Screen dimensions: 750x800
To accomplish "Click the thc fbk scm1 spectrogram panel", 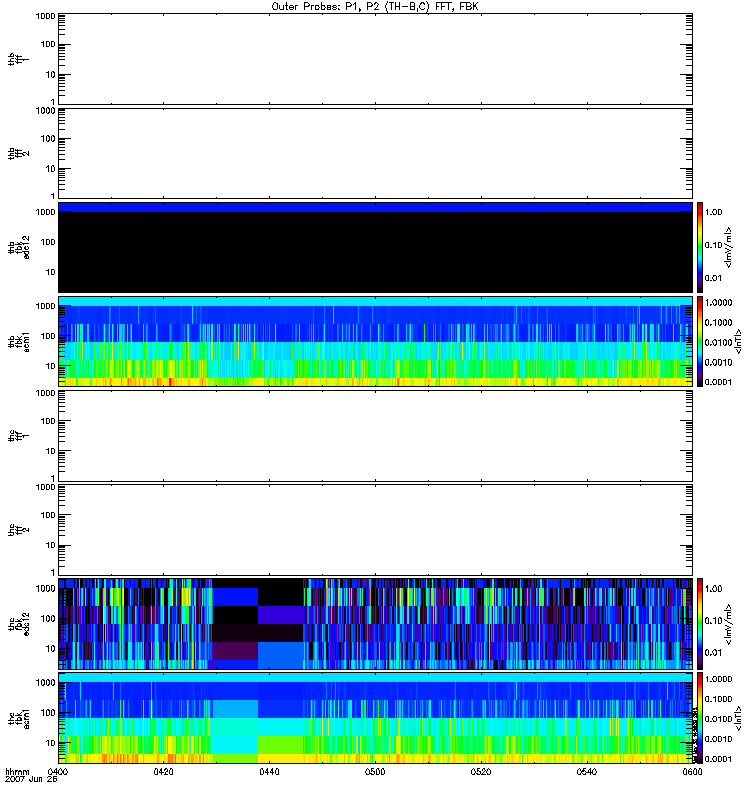I will pyautogui.click(x=375, y=717).
